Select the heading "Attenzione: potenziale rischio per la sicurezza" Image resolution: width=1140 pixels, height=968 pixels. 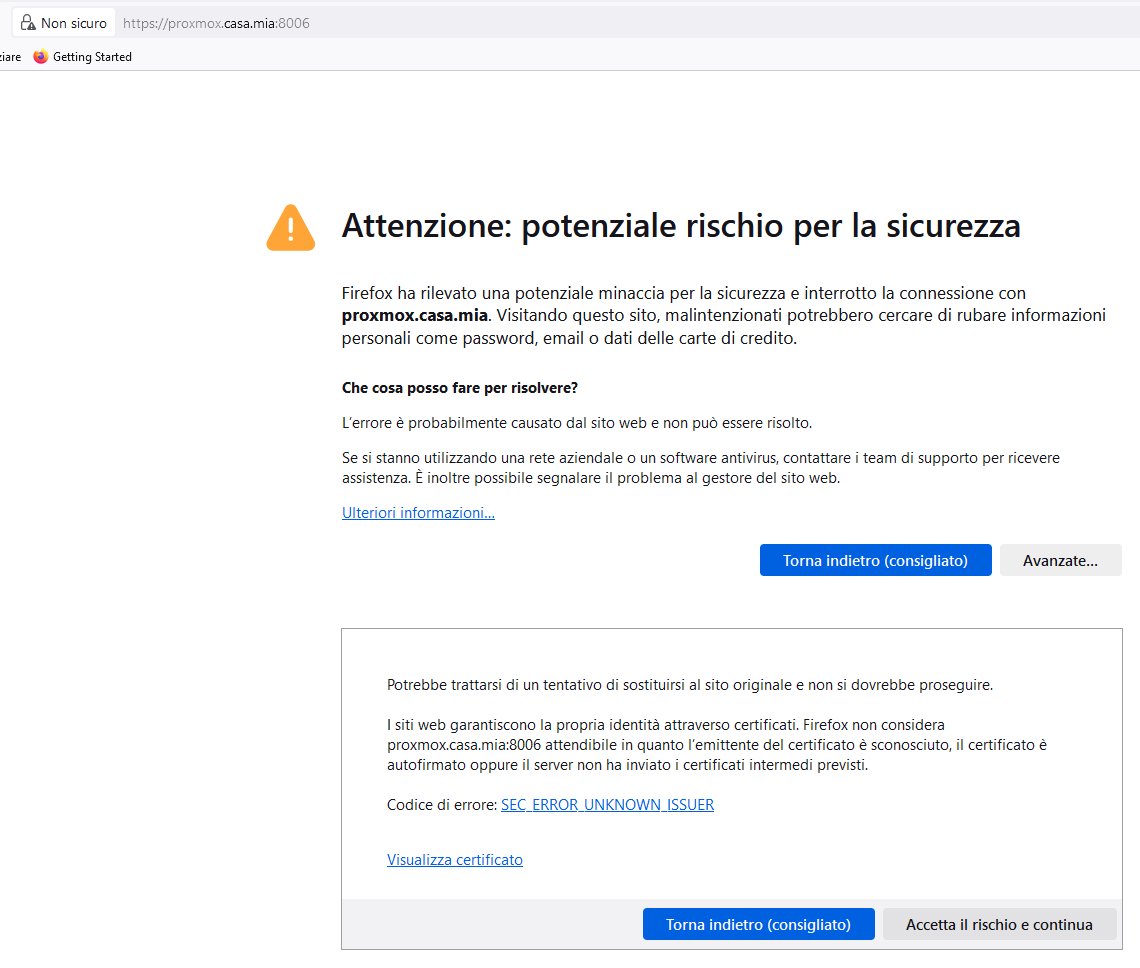(681, 225)
